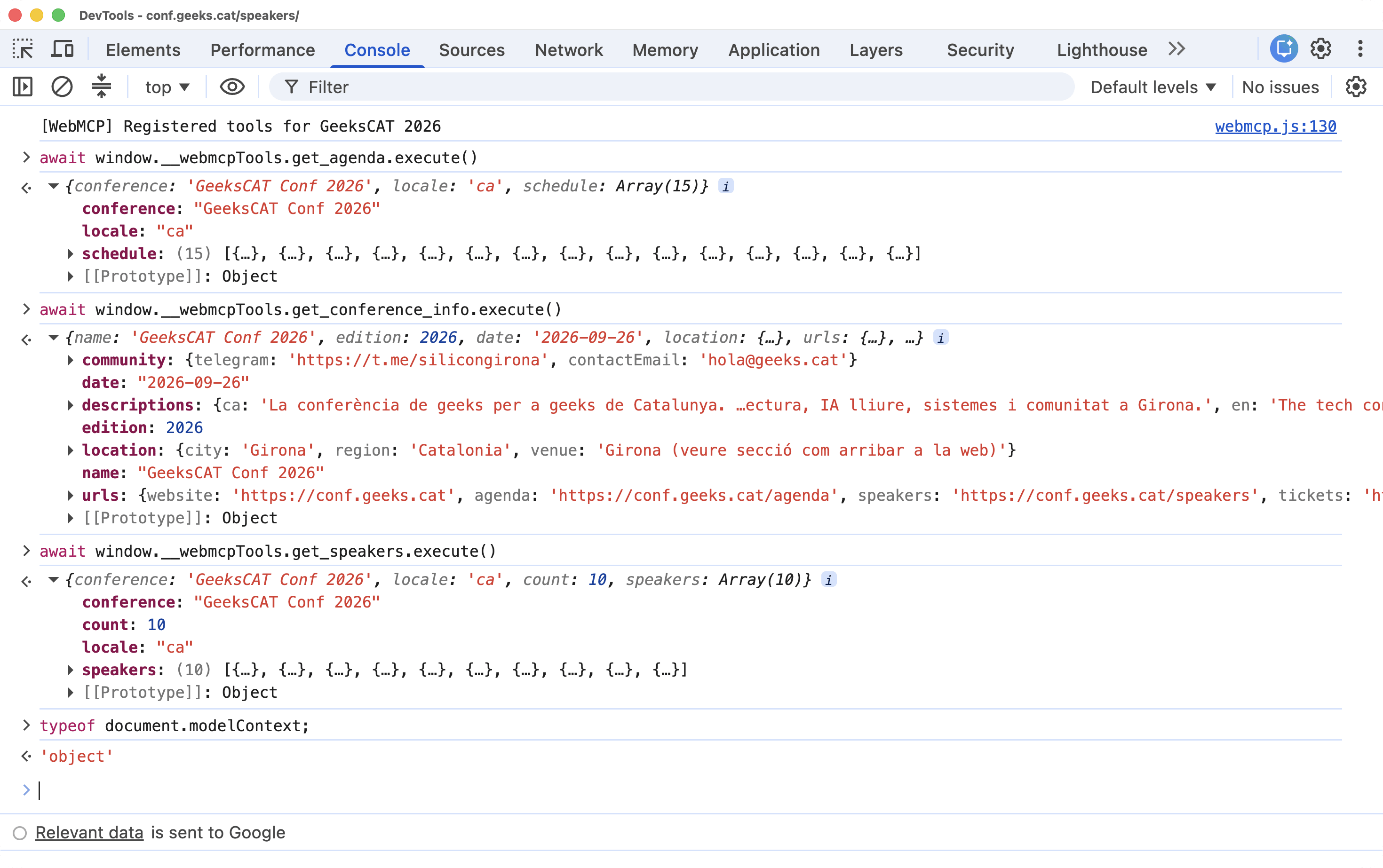
Task: Toggle the device toolbar icon
Action: (62, 49)
